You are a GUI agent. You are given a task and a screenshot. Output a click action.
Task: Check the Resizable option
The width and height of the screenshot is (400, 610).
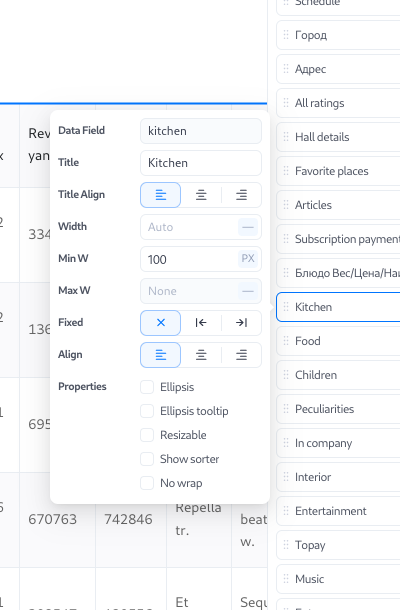147,435
